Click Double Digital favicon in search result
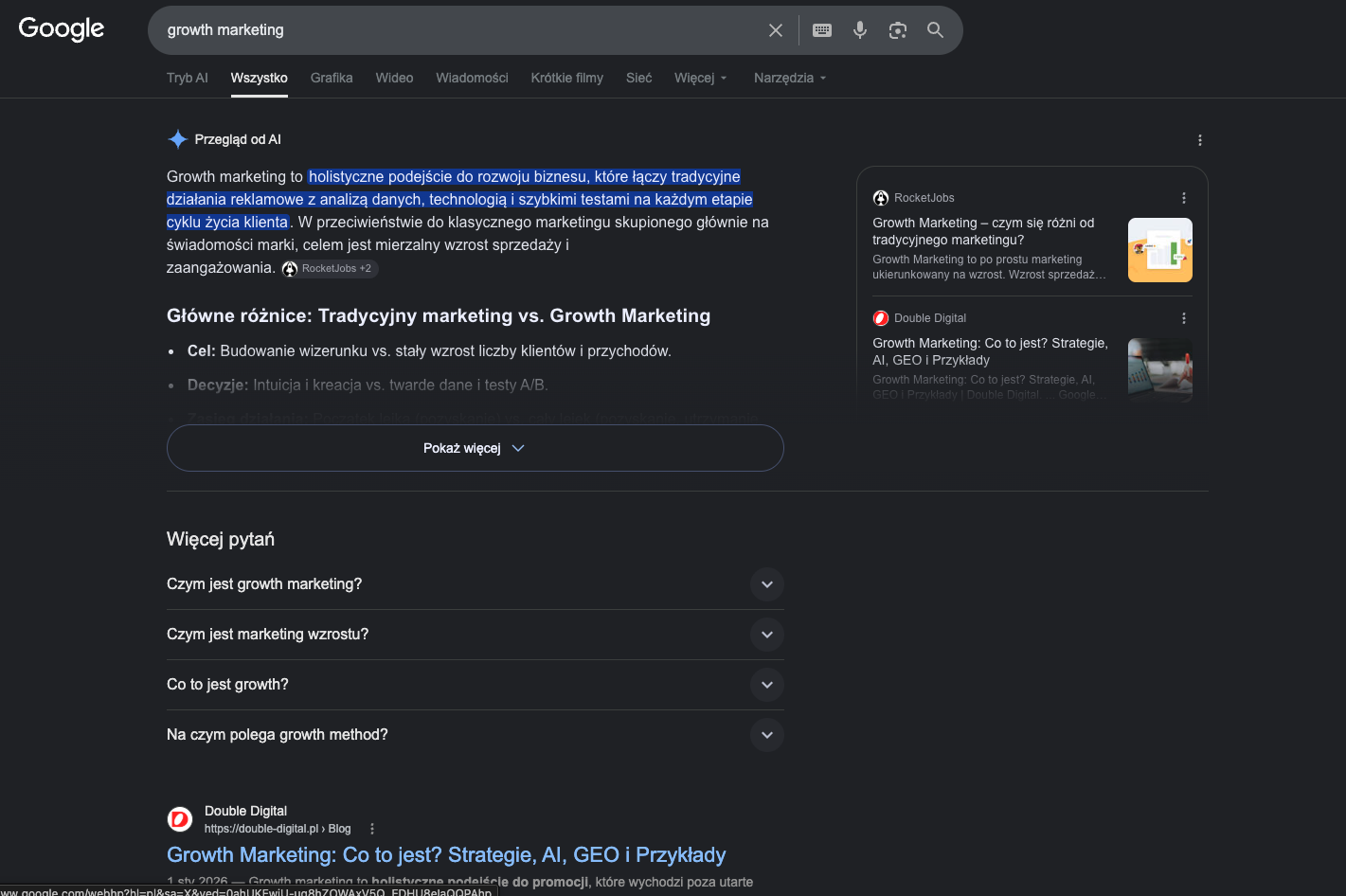The image size is (1346, 896). pyautogui.click(x=180, y=819)
